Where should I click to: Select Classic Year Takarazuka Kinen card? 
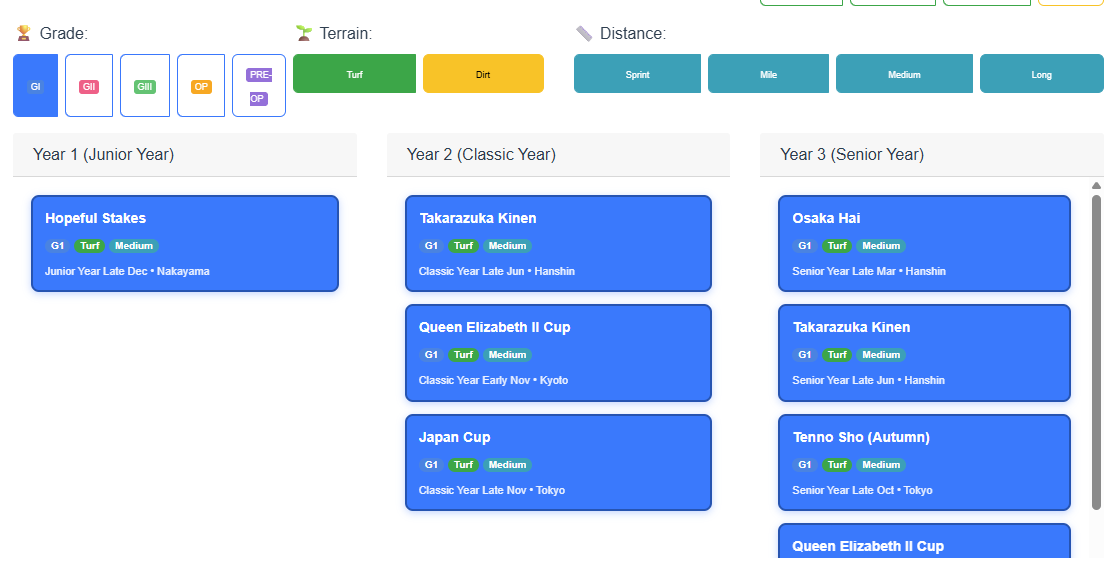(559, 244)
